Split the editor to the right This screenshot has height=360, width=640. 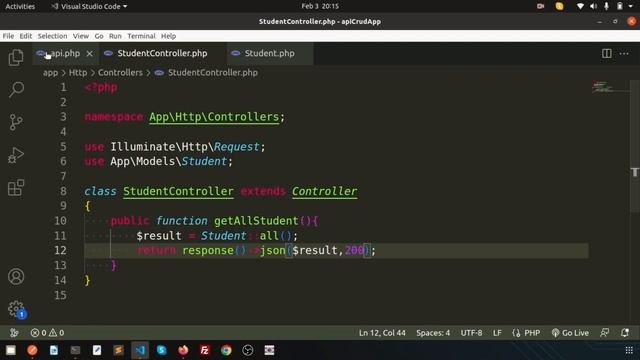tap(607, 53)
